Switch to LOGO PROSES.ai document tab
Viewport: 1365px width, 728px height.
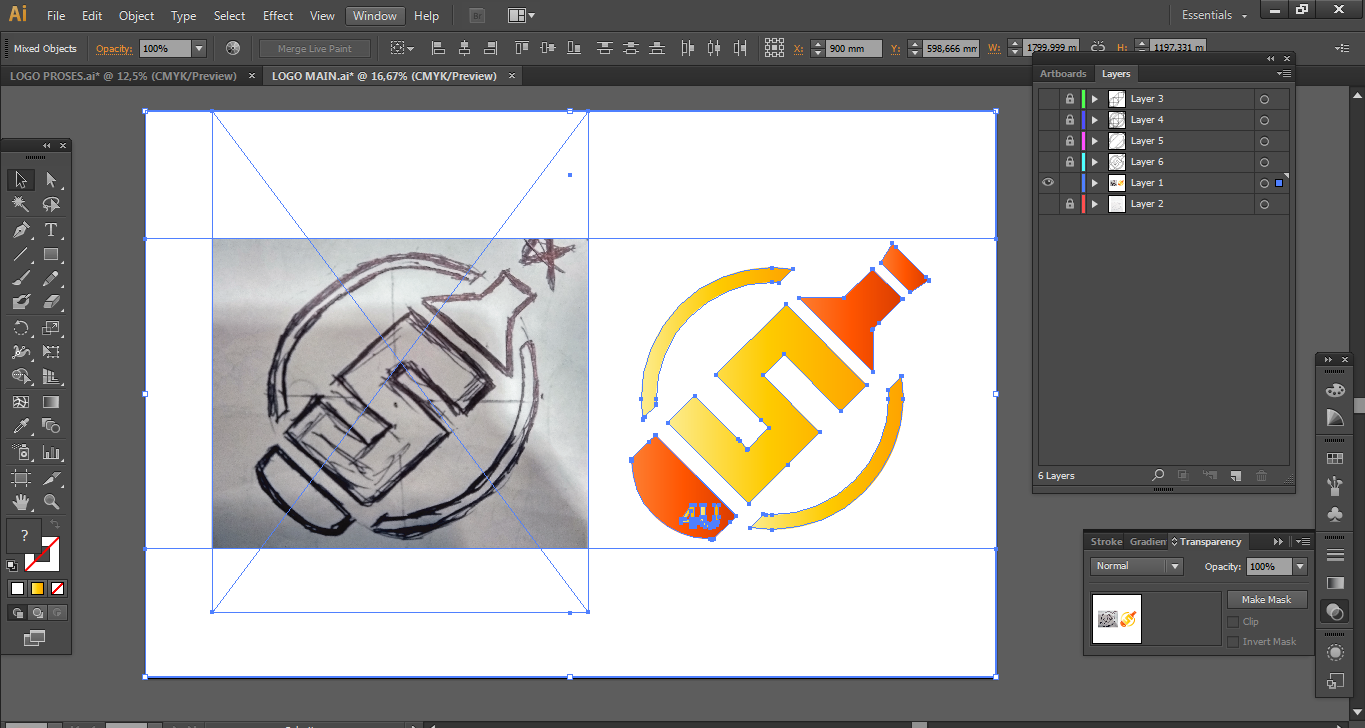[x=123, y=76]
